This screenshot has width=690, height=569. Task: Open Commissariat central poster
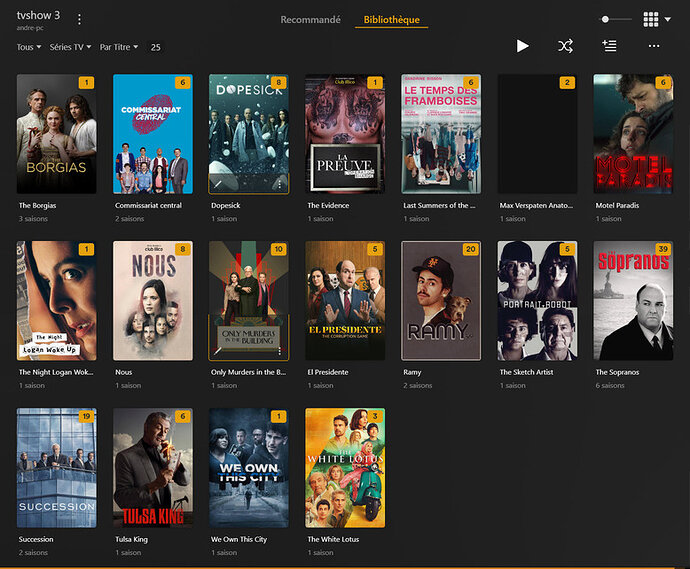click(x=153, y=134)
